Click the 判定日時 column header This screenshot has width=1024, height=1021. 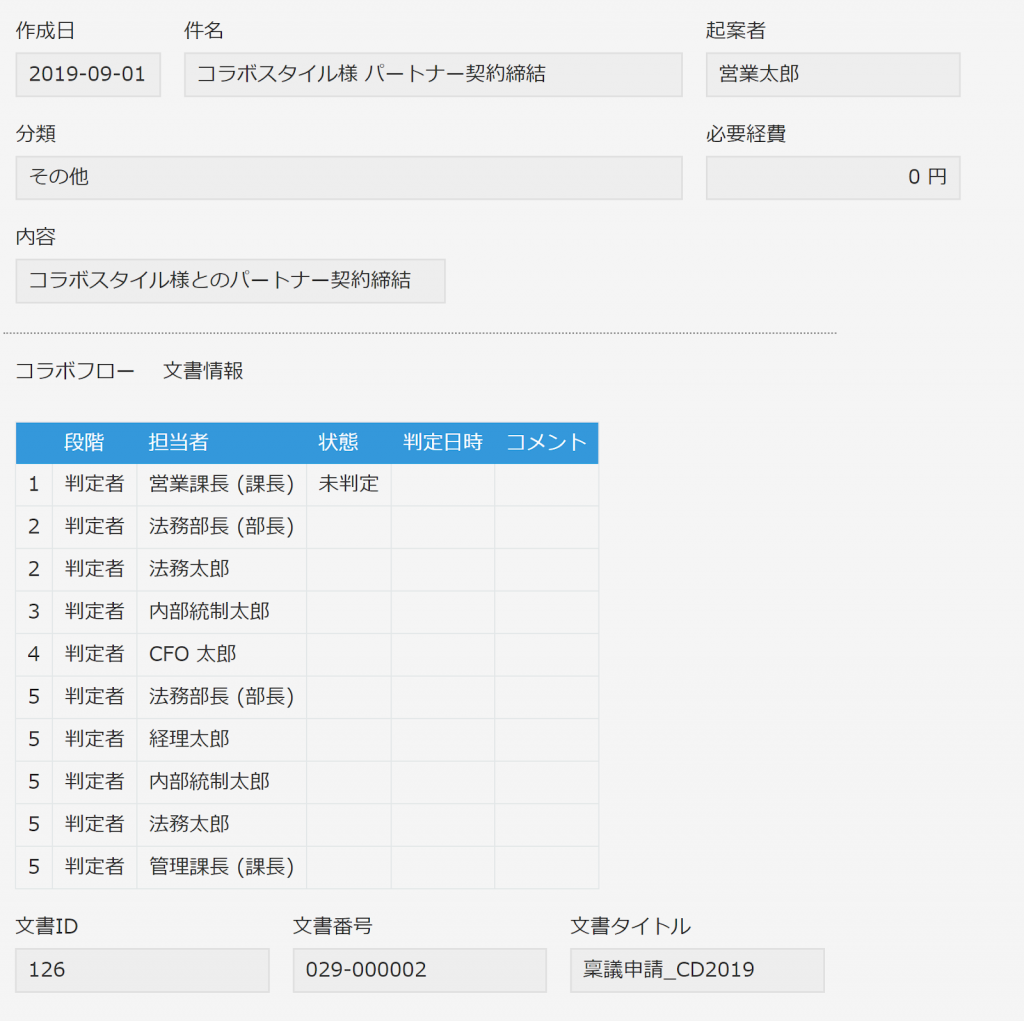point(443,442)
